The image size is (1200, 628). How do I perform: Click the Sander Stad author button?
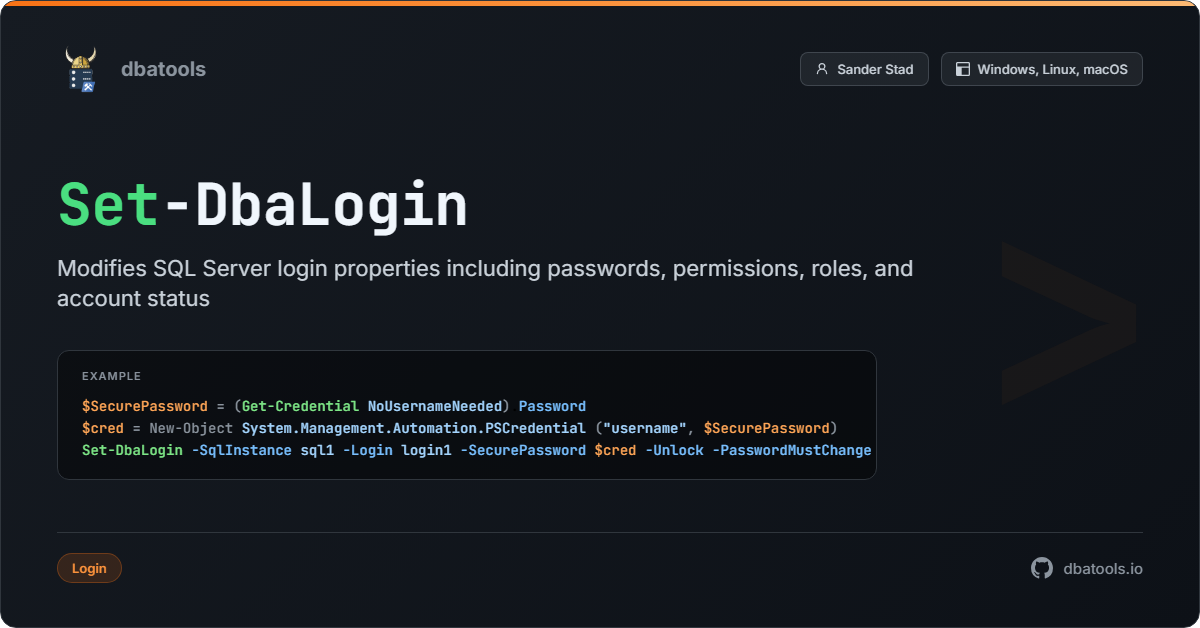click(x=864, y=69)
